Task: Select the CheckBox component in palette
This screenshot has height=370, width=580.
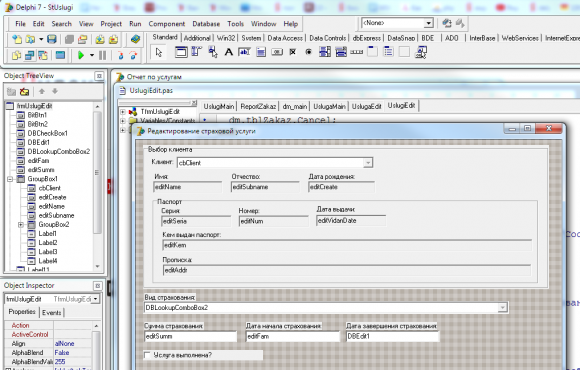Action: 293,52
